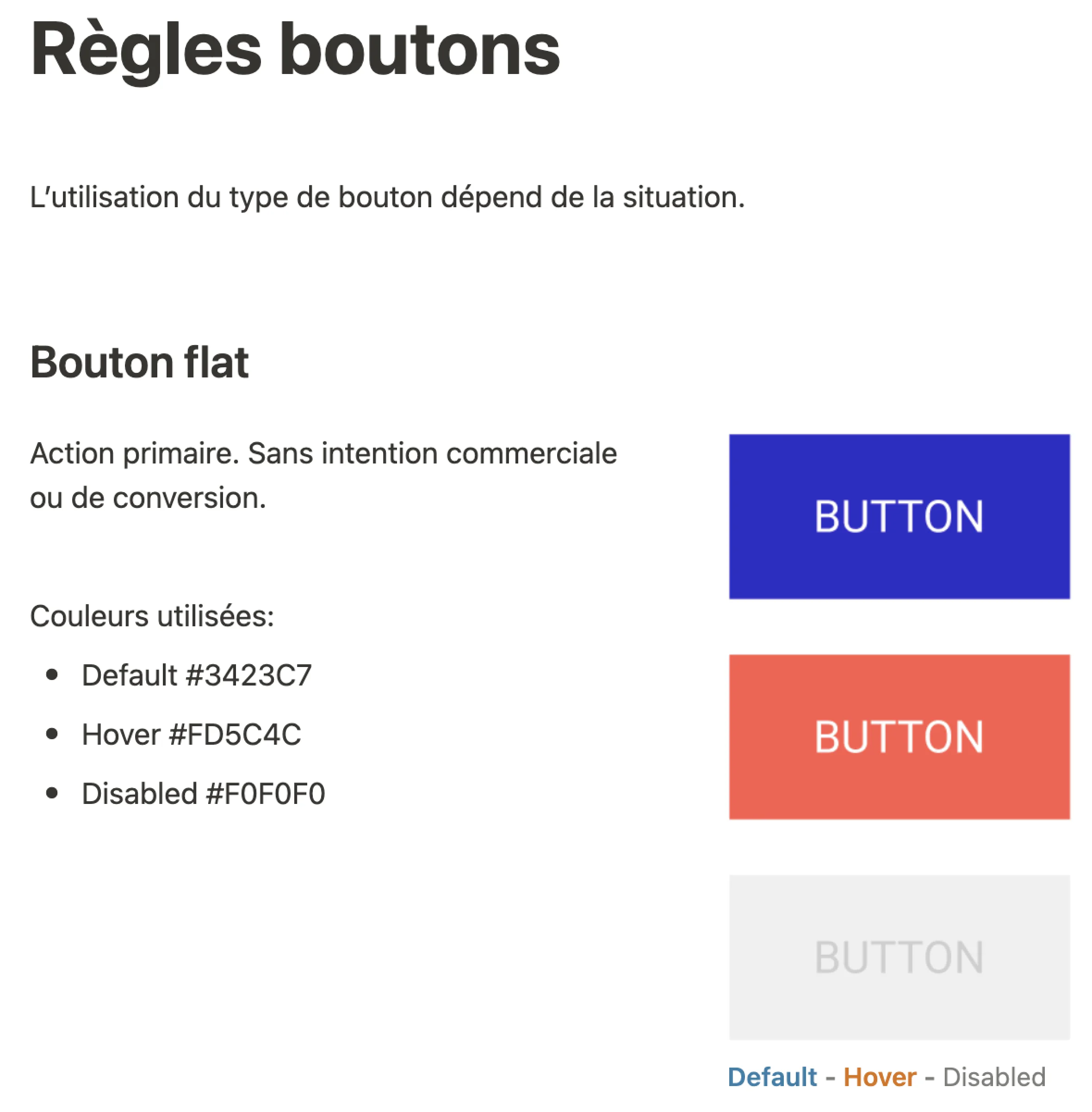1092x1112 pixels.
Task: Open the orange "Hover" caption link
Action: tap(880, 1077)
